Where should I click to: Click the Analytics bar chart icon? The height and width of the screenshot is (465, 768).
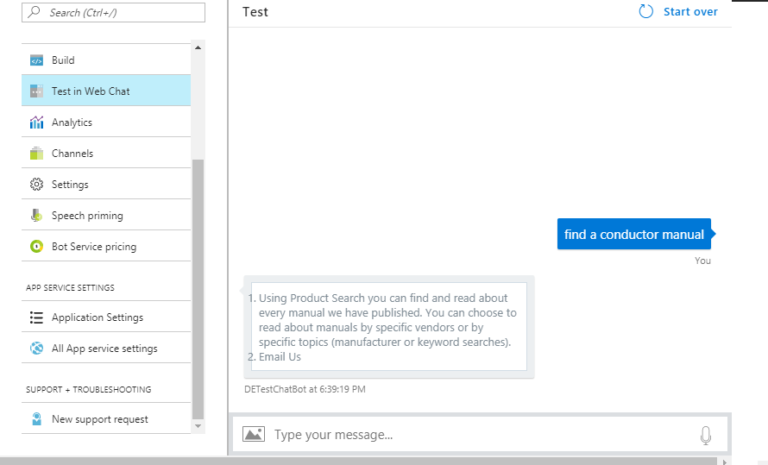coord(37,122)
